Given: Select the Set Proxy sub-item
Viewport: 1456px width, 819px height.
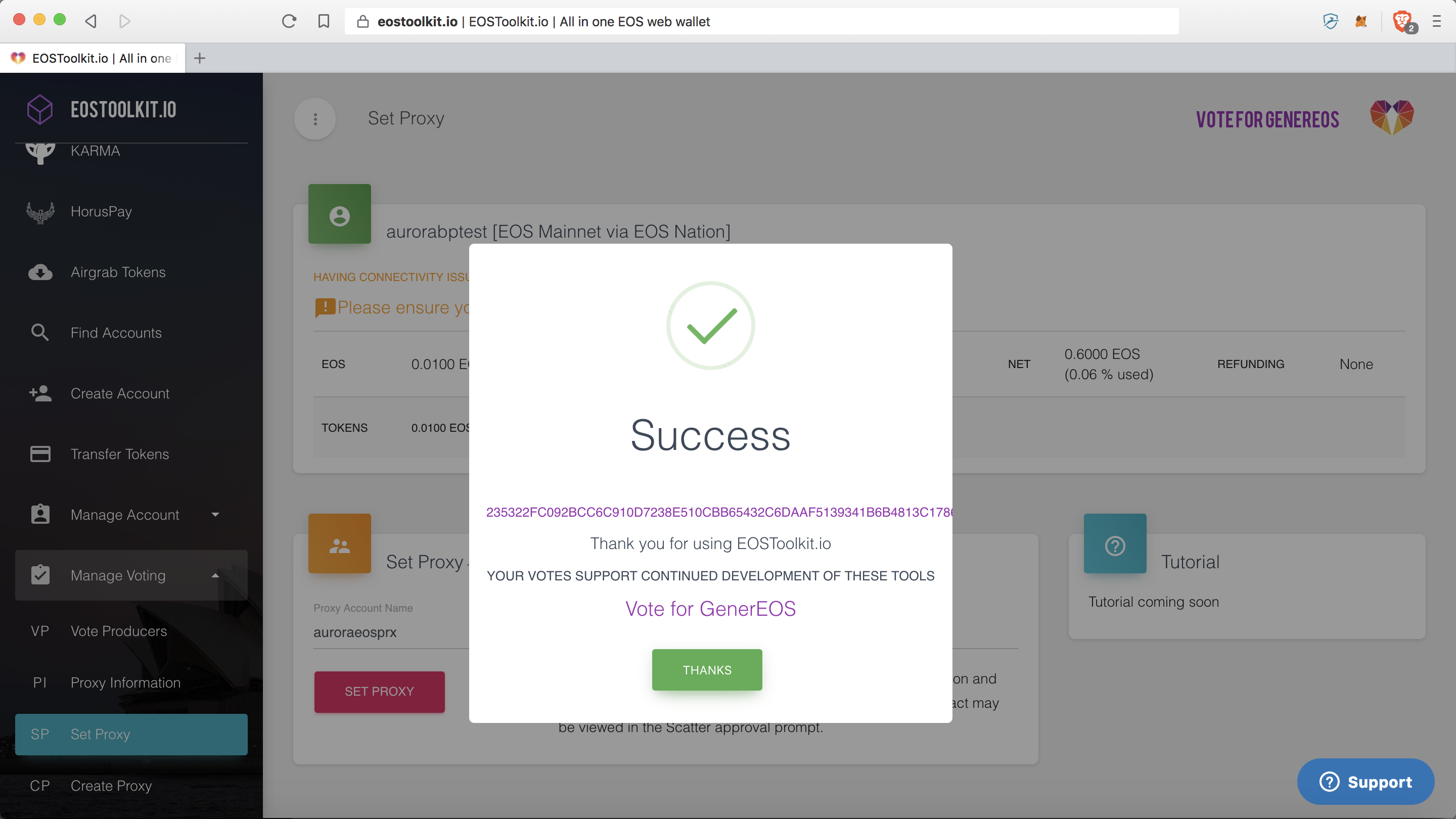Looking at the screenshot, I should 131,734.
